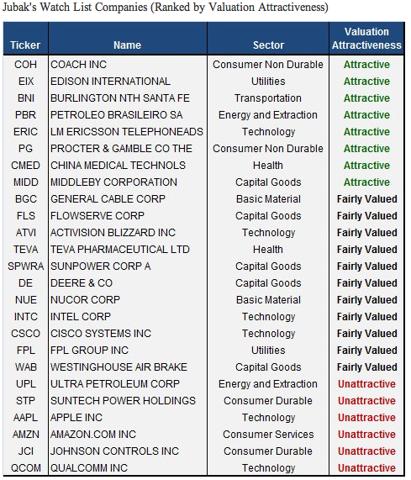
Task: Click the INTEL CORP name cell
Action: [80, 317]
